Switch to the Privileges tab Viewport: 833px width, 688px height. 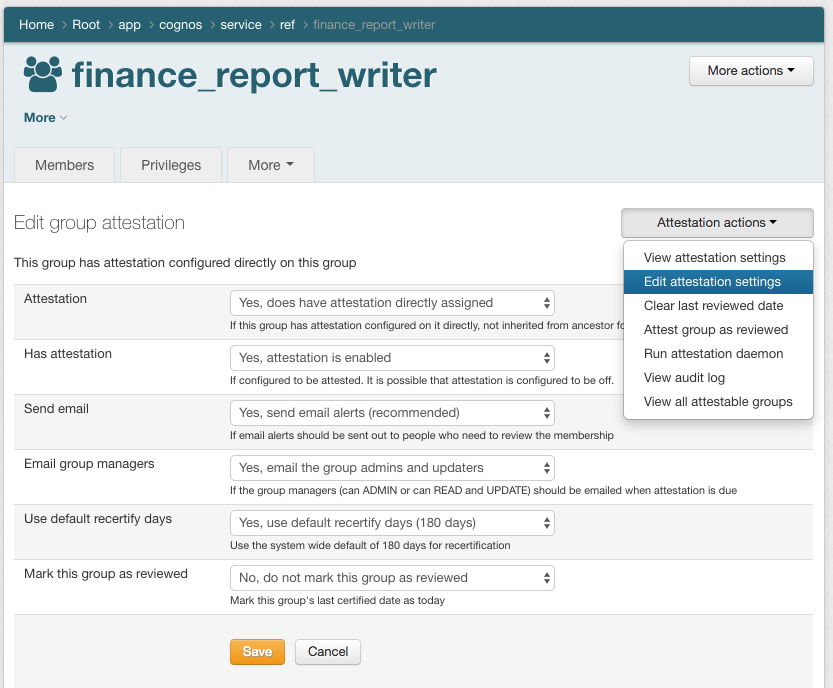coord(171,165)
